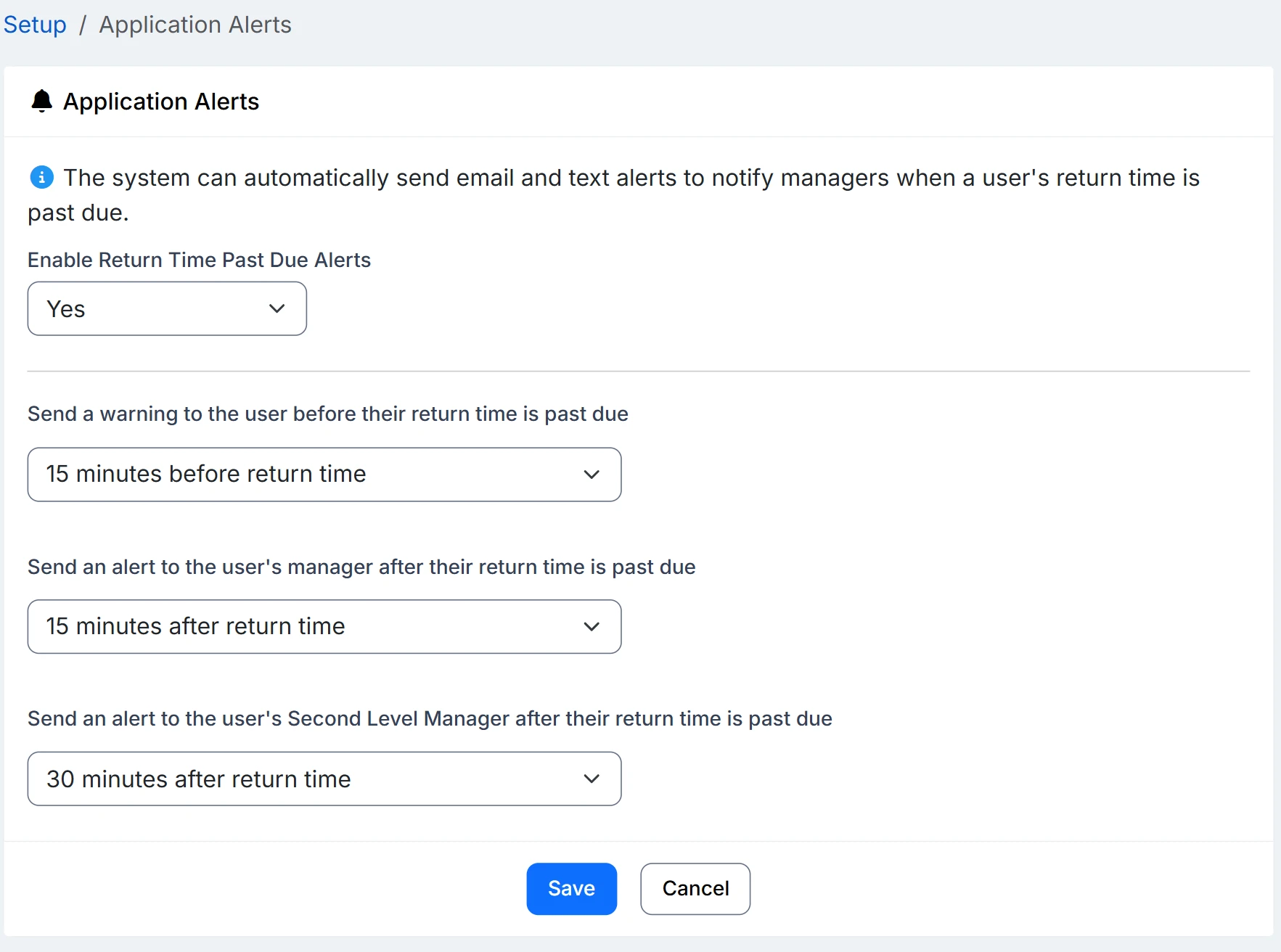Expand the Second Level Manager alert dropdown
The height and width of the screenshot is (952, 1281).
click(x=324, y=779)
